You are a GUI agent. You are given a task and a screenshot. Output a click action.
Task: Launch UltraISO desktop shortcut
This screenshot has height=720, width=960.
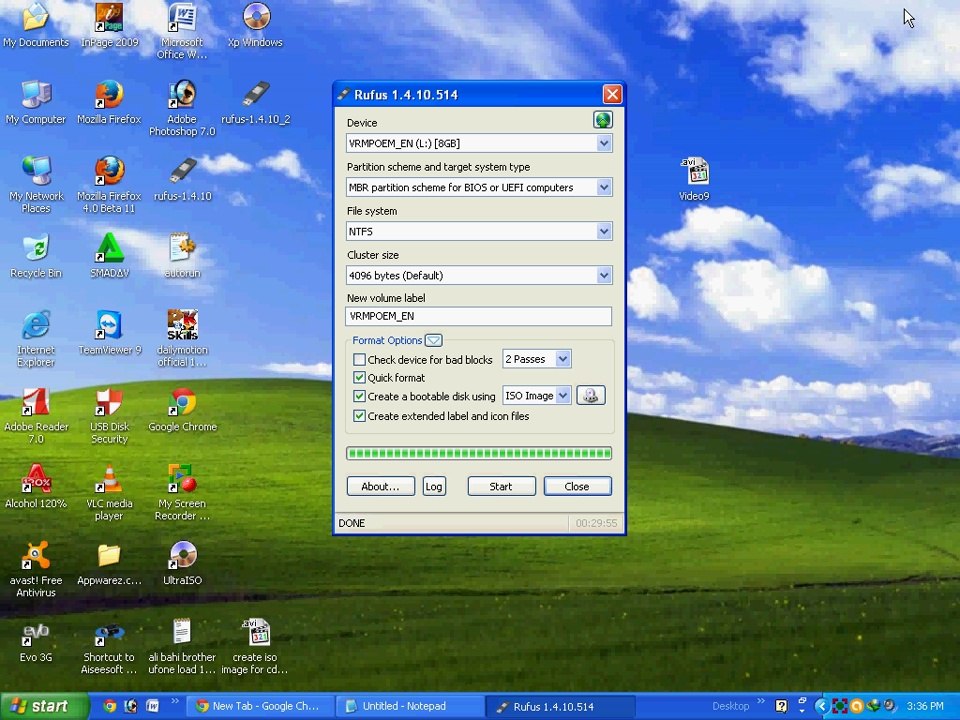pos(182,564)
